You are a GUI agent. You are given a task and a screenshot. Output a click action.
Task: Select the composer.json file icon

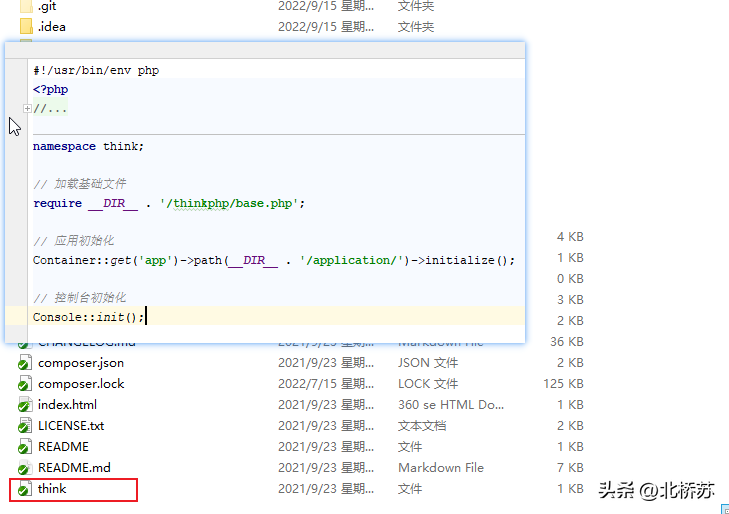click(x=25, y=363)
